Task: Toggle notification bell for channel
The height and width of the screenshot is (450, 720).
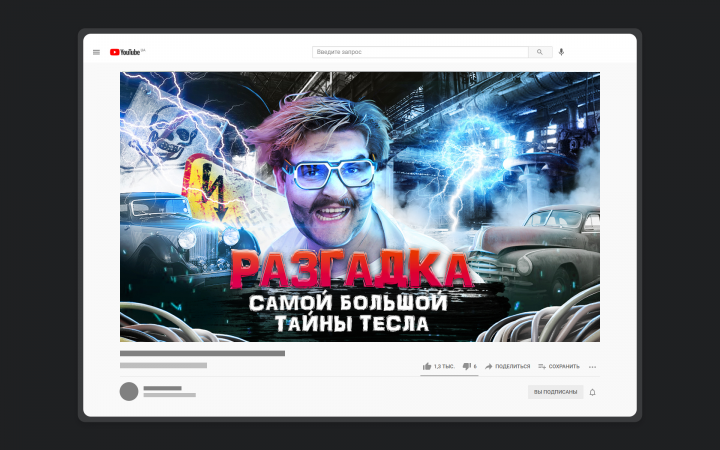Action: [x=592, y=392]
